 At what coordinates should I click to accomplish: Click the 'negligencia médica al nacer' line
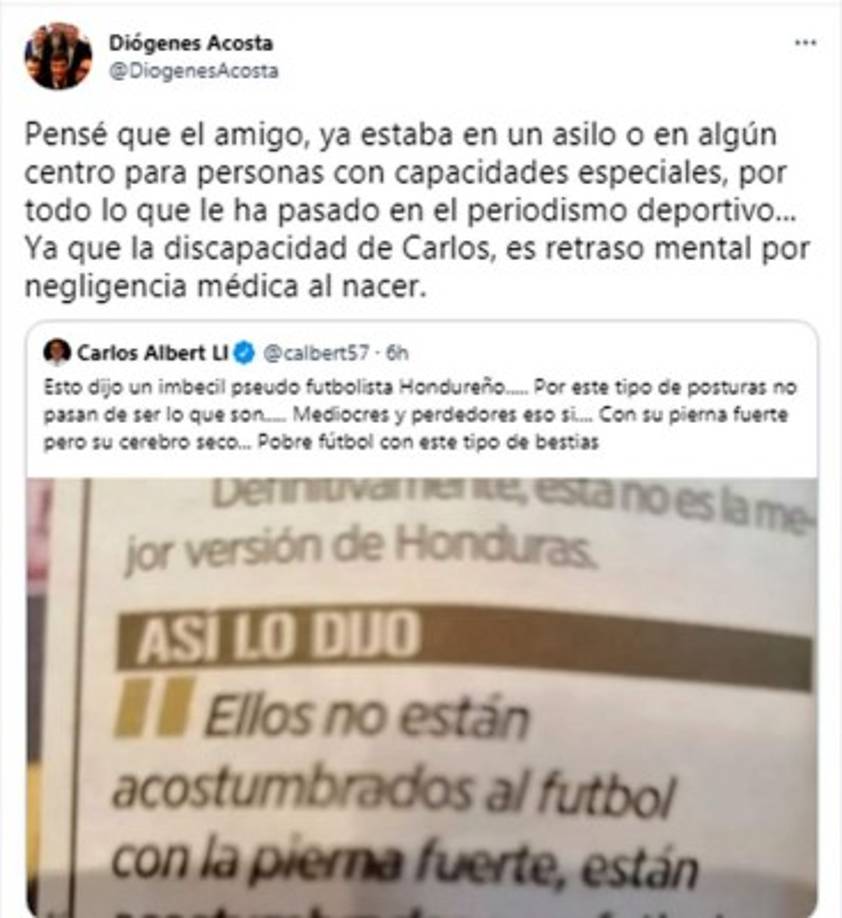click(225, 286)
